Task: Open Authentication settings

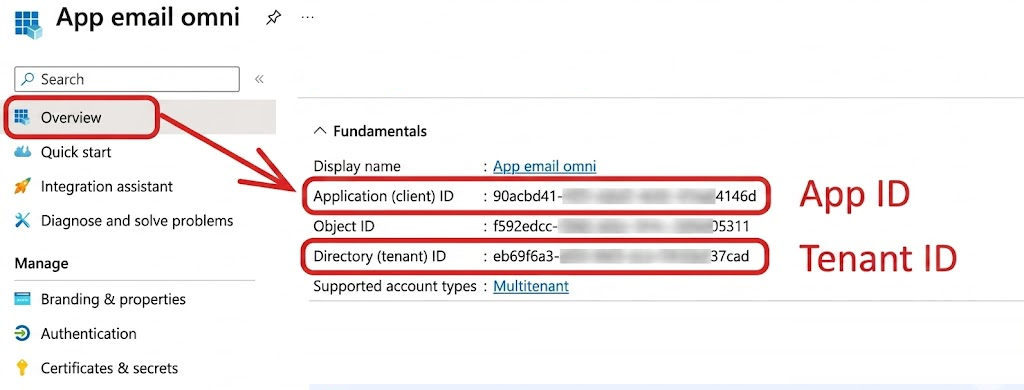Action: [x=88, y=334]
